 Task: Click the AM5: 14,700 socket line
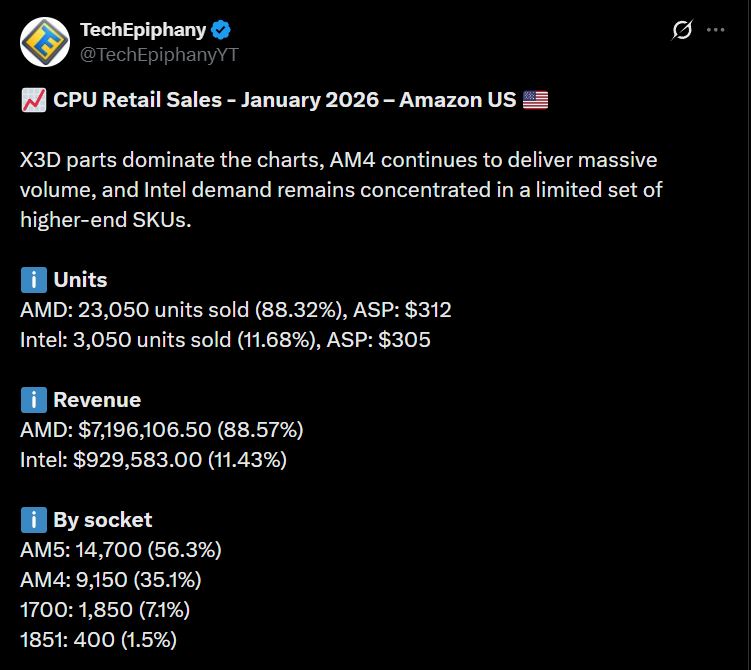pyautogui.click(x=121, y=549)
